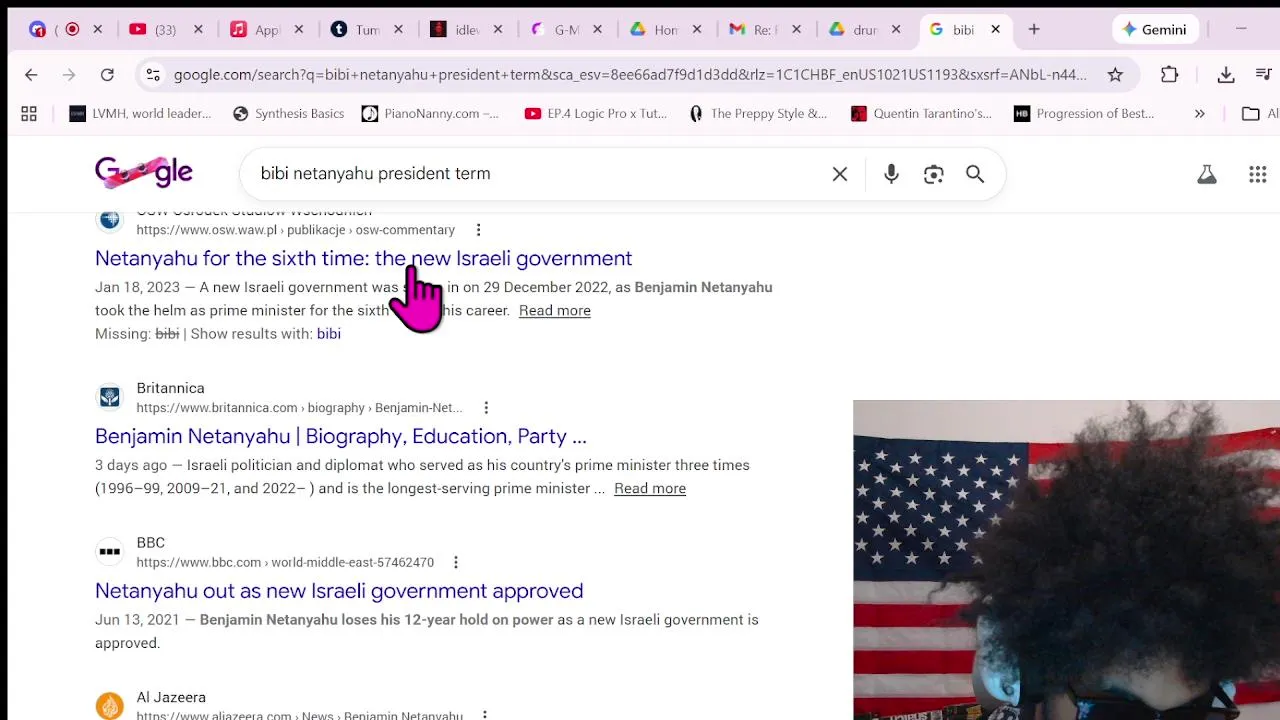Open the LVMH, world leader bookmark
The height and width of the screenshot is (720, 1280).
click(x=140, y=114)
